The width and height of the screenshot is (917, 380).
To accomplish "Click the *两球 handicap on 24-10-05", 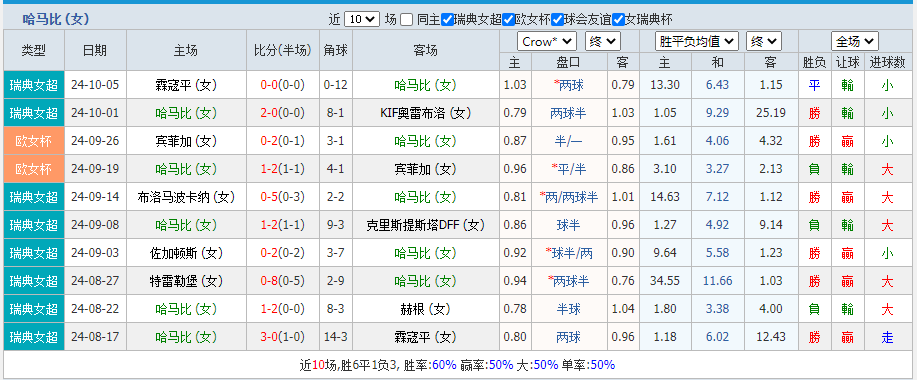I will point(568,85).
